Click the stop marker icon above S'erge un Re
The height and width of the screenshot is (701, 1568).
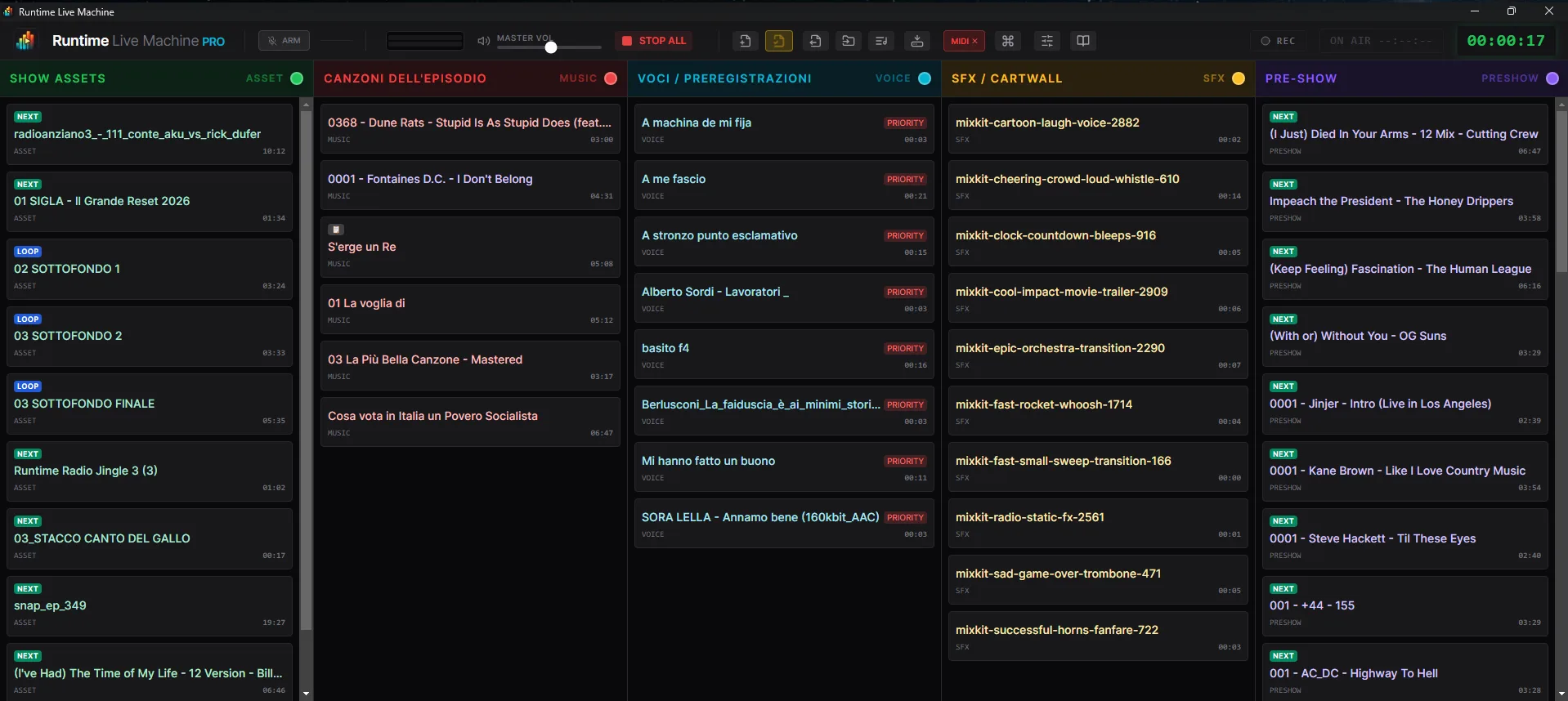pos(336,230)
